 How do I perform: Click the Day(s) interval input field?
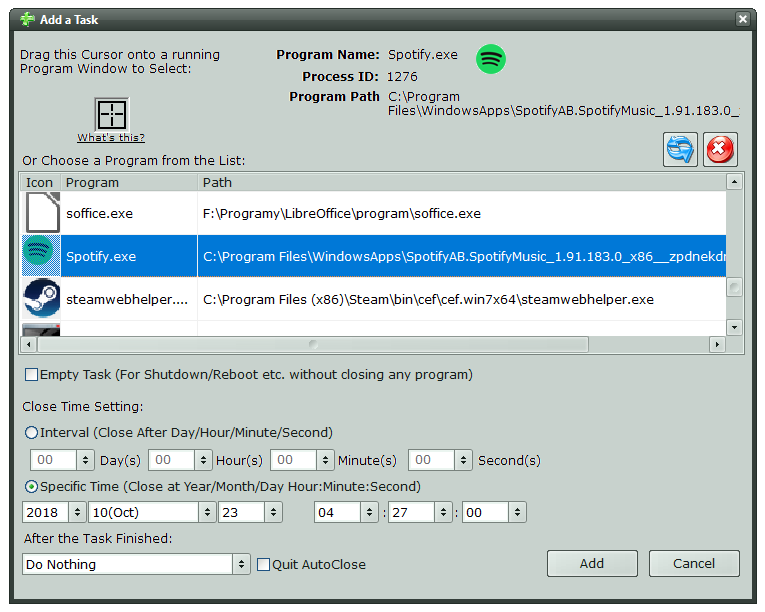click(54, 460)
